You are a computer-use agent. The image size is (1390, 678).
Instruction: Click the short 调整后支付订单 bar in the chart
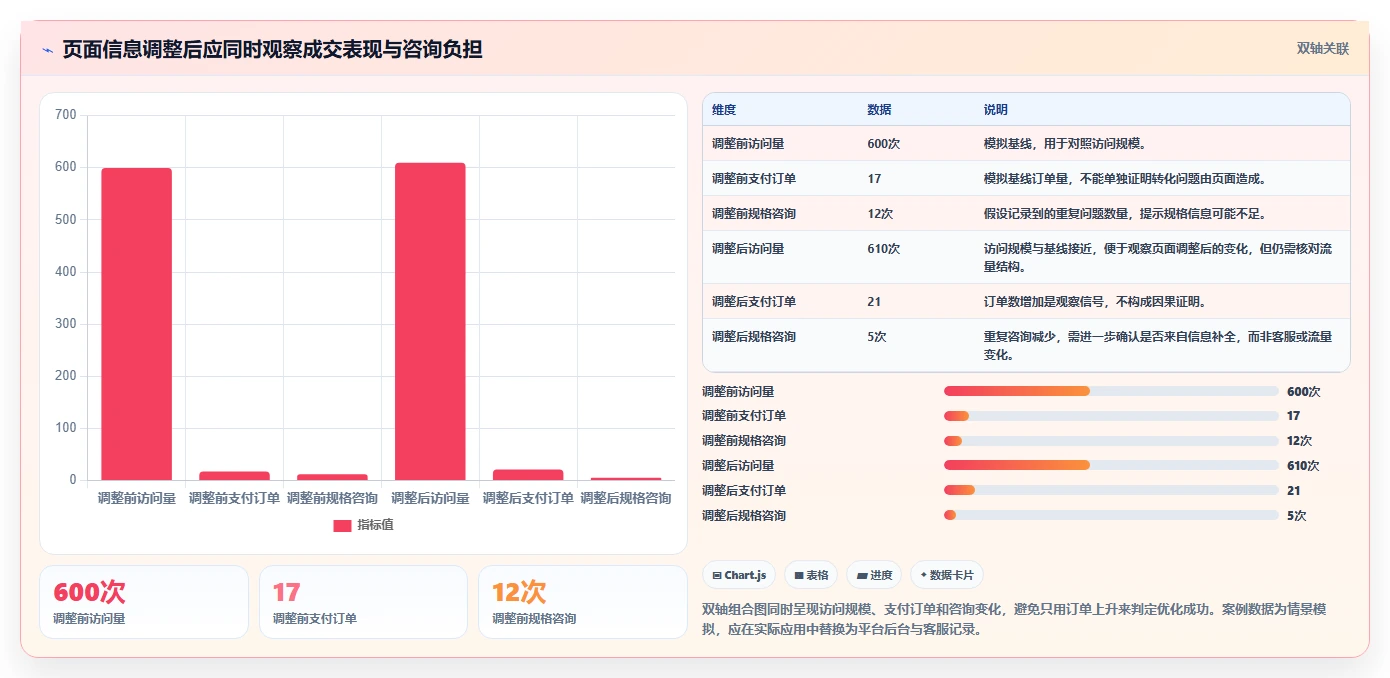[x=528, y=475]
